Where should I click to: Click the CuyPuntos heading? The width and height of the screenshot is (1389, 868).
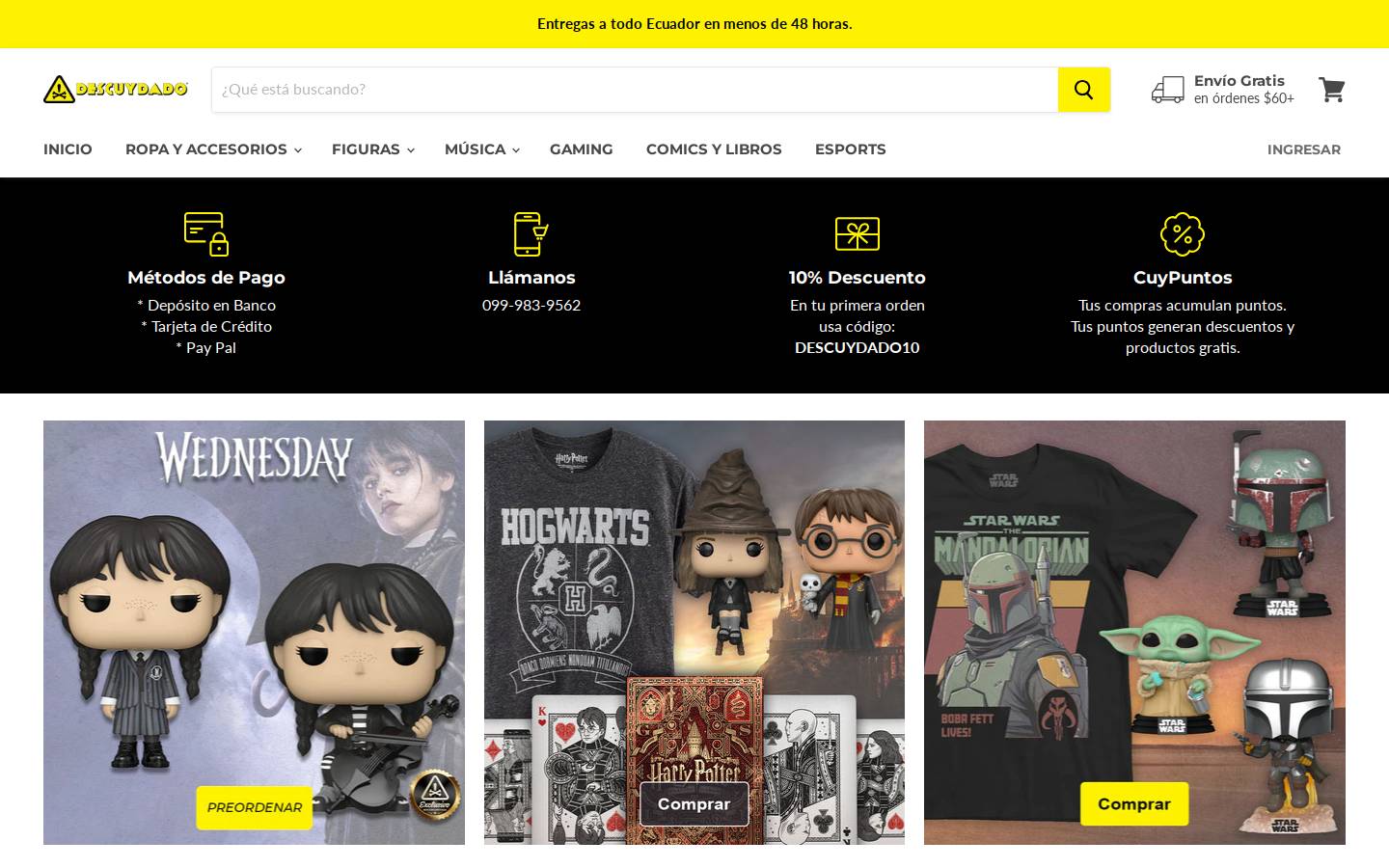(x=1183, y=278)
